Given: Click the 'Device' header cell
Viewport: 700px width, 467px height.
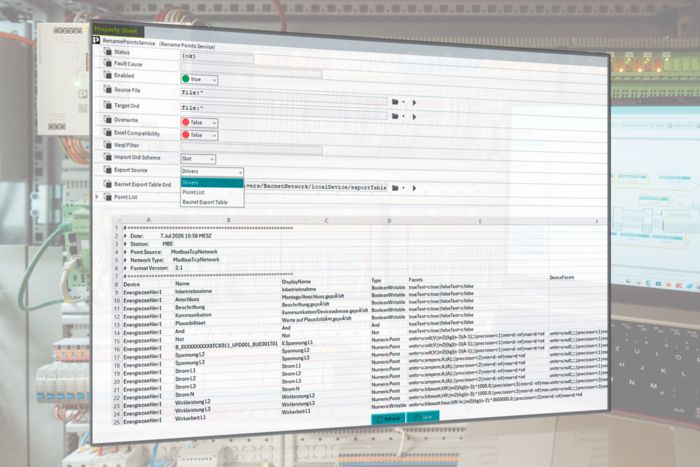Looking at the screenshot, I should (132, 284).
